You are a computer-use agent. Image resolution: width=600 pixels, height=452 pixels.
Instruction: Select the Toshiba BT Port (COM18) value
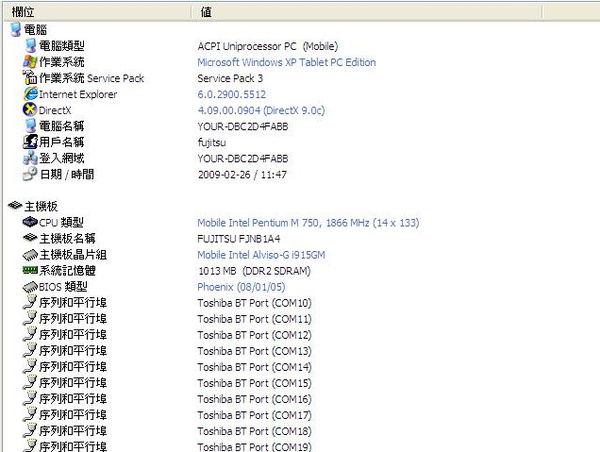[254, 432]
